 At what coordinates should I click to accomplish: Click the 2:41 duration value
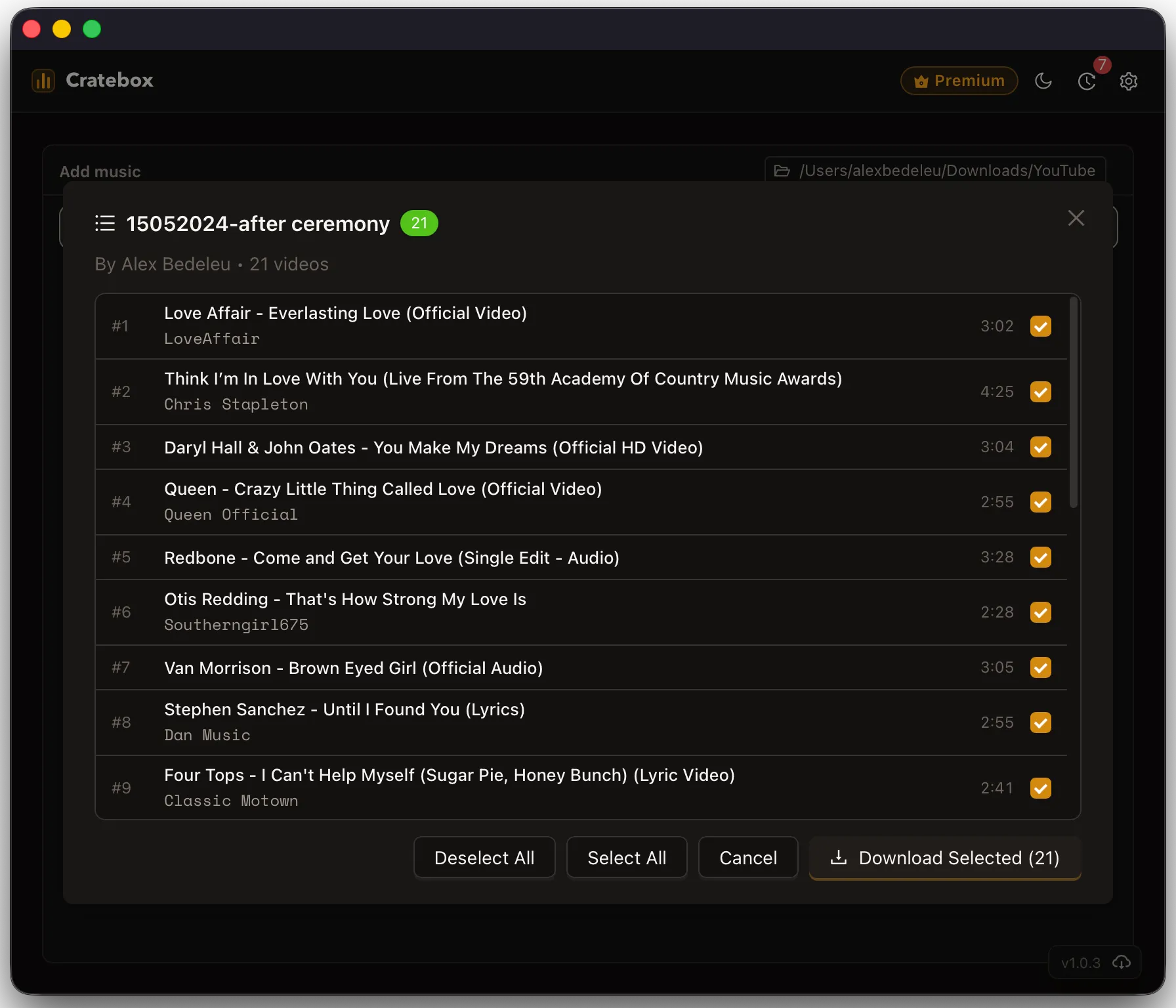coord(997,788)
